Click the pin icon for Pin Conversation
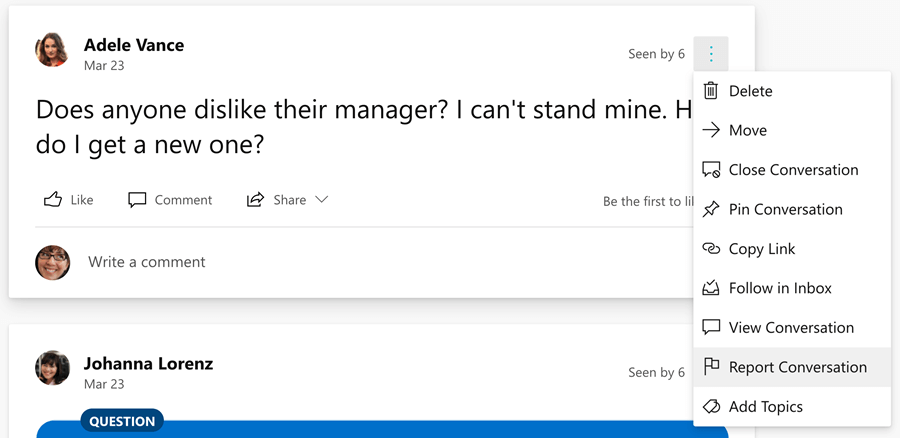This screenshot has width=900, height=438. [711, 209]
